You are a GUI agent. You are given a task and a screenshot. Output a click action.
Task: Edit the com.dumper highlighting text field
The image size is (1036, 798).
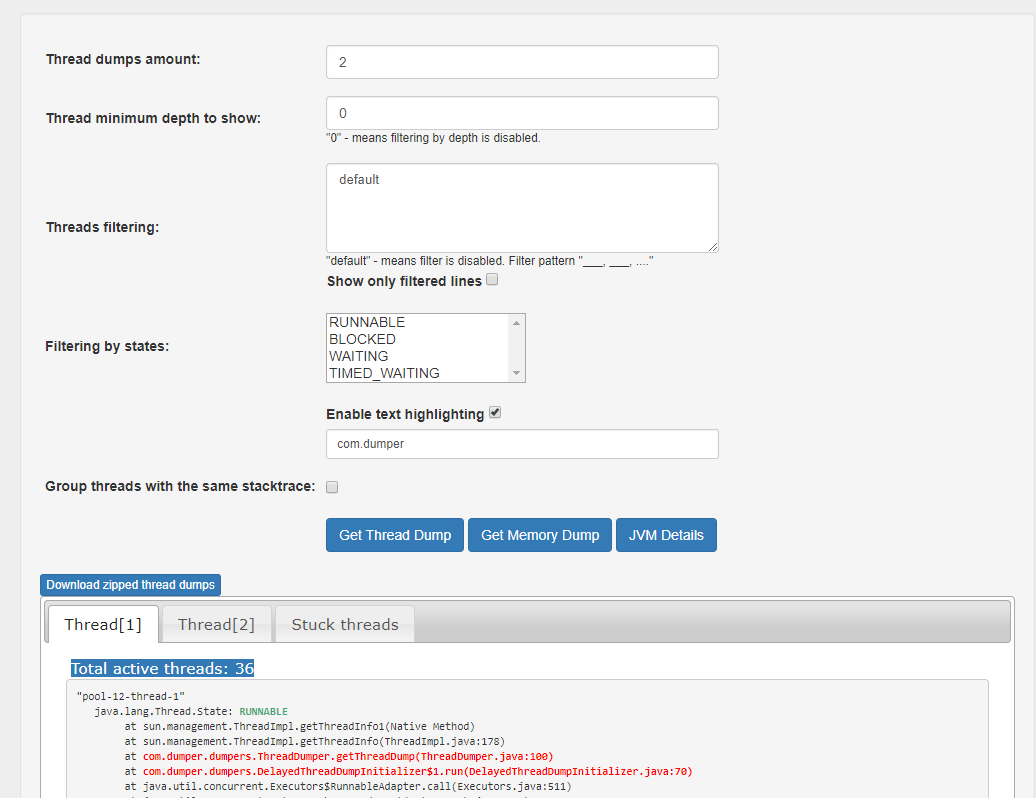[521, 443]
